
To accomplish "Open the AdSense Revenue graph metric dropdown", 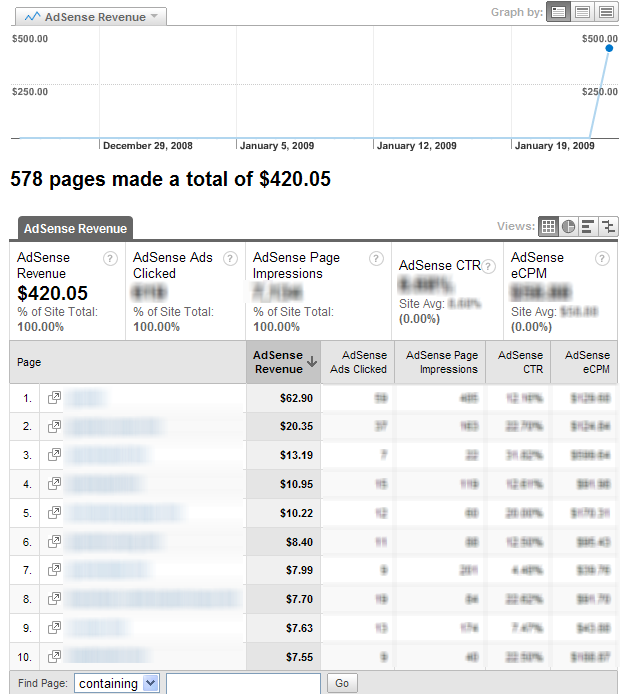I will (x=91, y=17).
